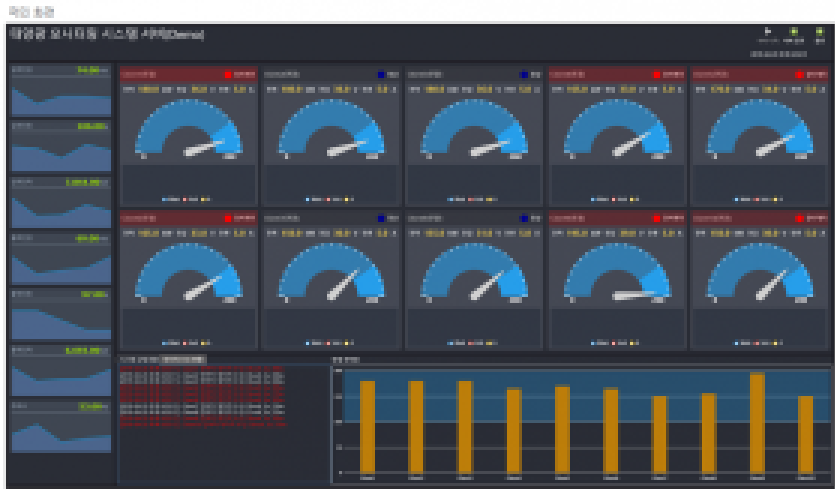Select the last red row in alarm log
Screen dimensions: 835x489
click(x=202, y=425)
